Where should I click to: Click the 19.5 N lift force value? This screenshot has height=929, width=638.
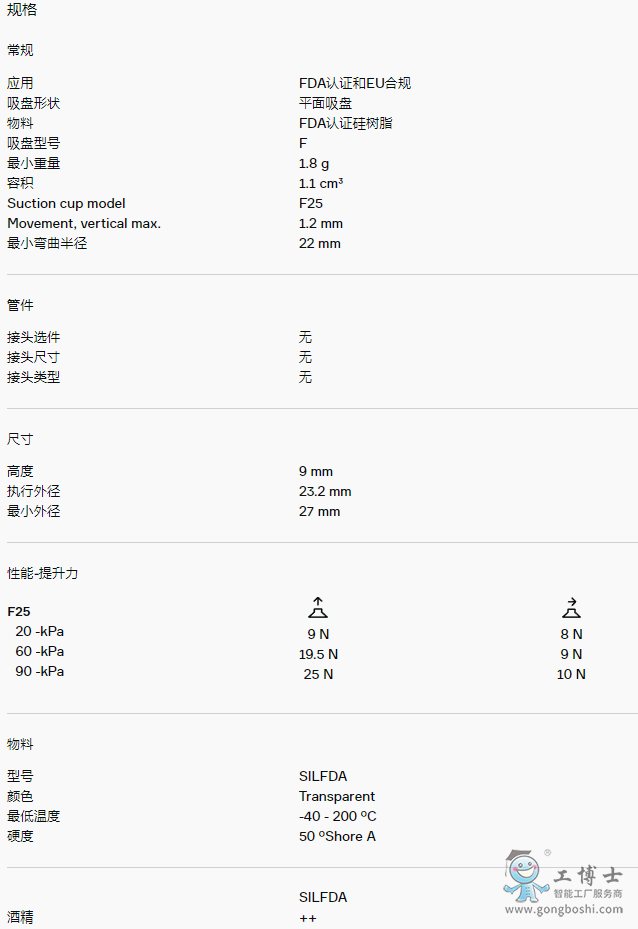pos(318,654)
